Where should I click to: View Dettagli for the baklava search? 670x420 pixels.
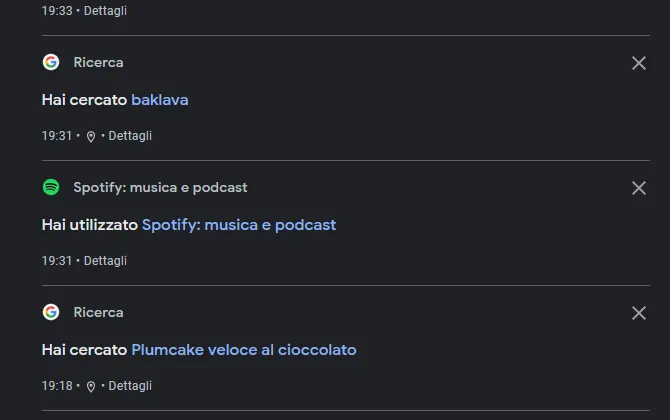point(130,136)
